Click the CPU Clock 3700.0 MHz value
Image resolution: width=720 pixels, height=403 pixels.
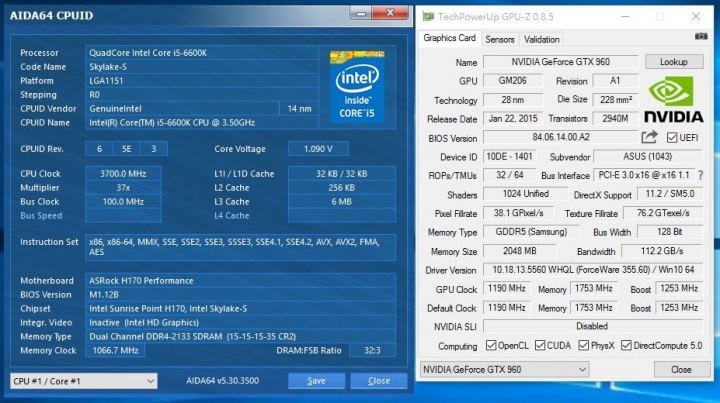(x=123, y=174)
